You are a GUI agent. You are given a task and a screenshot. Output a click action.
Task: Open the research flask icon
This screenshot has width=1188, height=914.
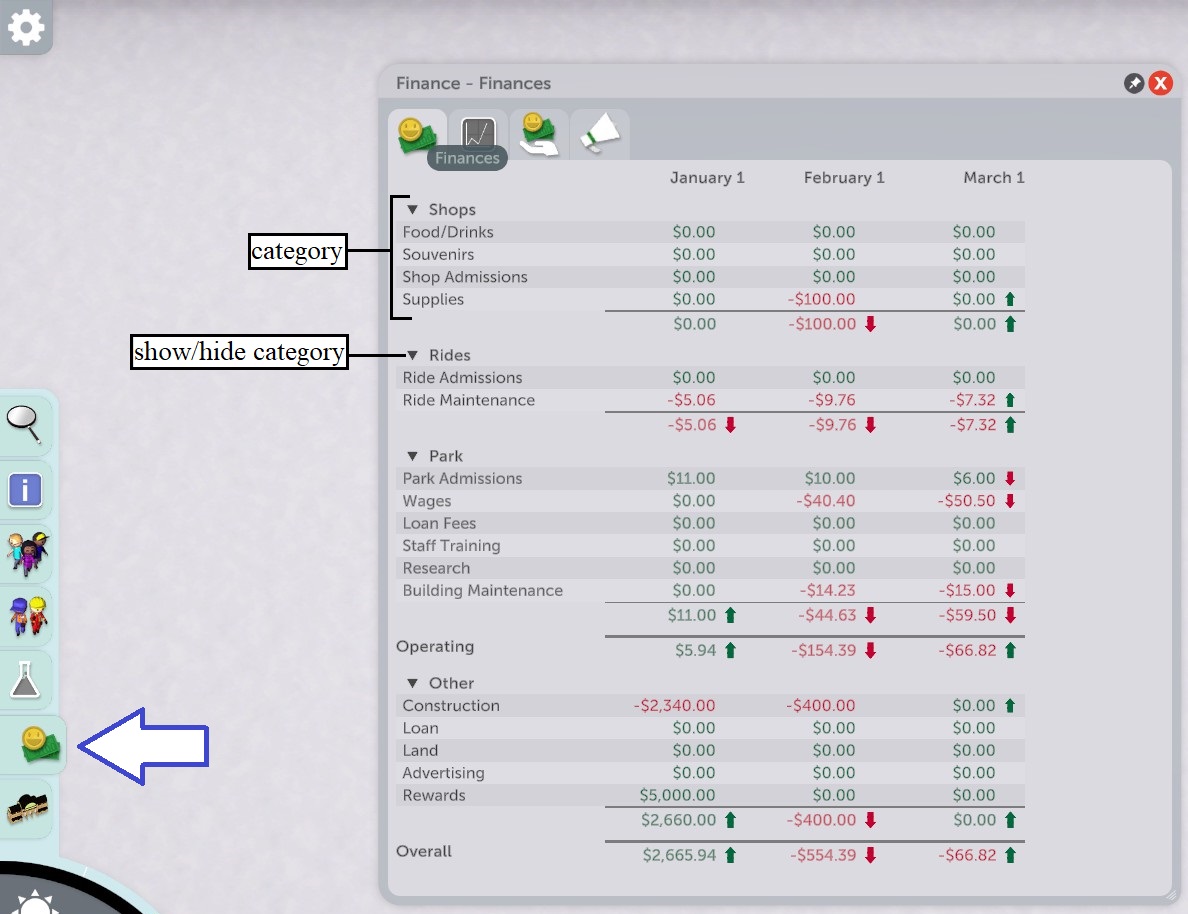pyautogui.click(x=25, y=679)
